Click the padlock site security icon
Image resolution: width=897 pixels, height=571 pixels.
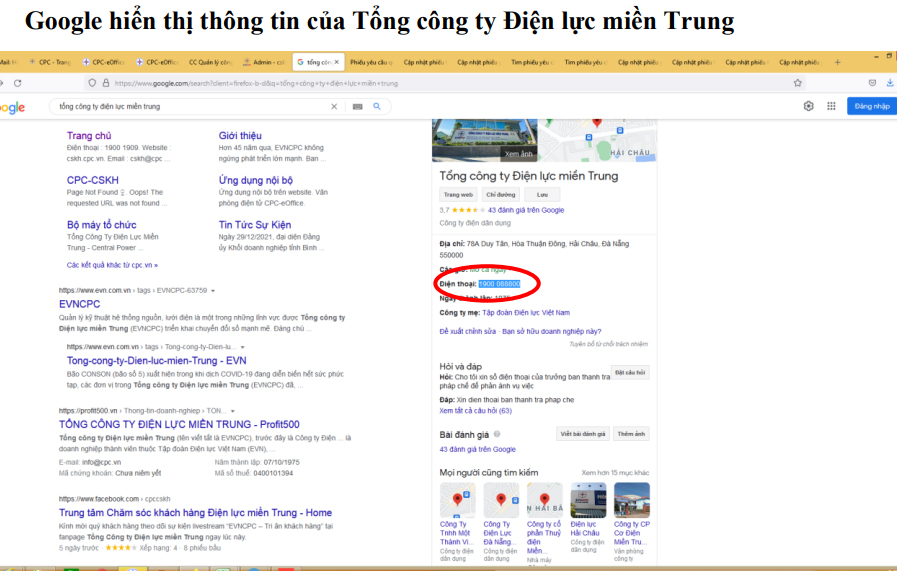pyautogui.click(x=106, y=83)
